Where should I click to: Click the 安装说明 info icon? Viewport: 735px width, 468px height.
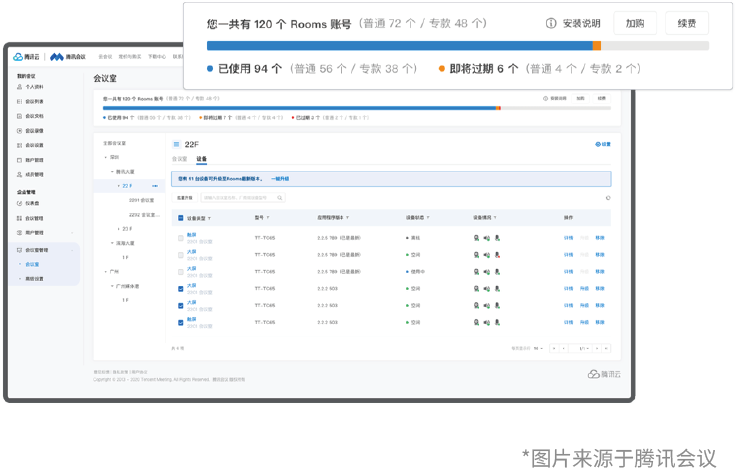pyautogui.click(x=551, y=23)
